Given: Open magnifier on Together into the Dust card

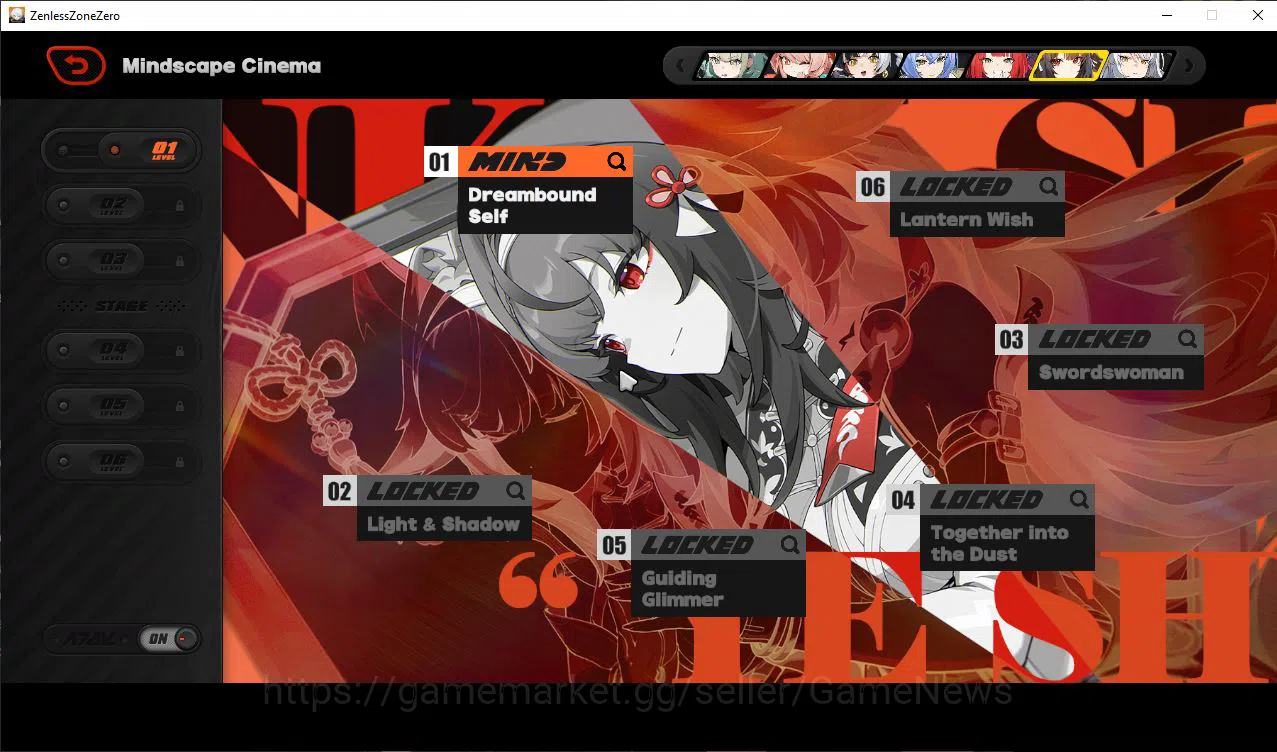Looking at the screenshot, I should click(x=1079, y=499).
